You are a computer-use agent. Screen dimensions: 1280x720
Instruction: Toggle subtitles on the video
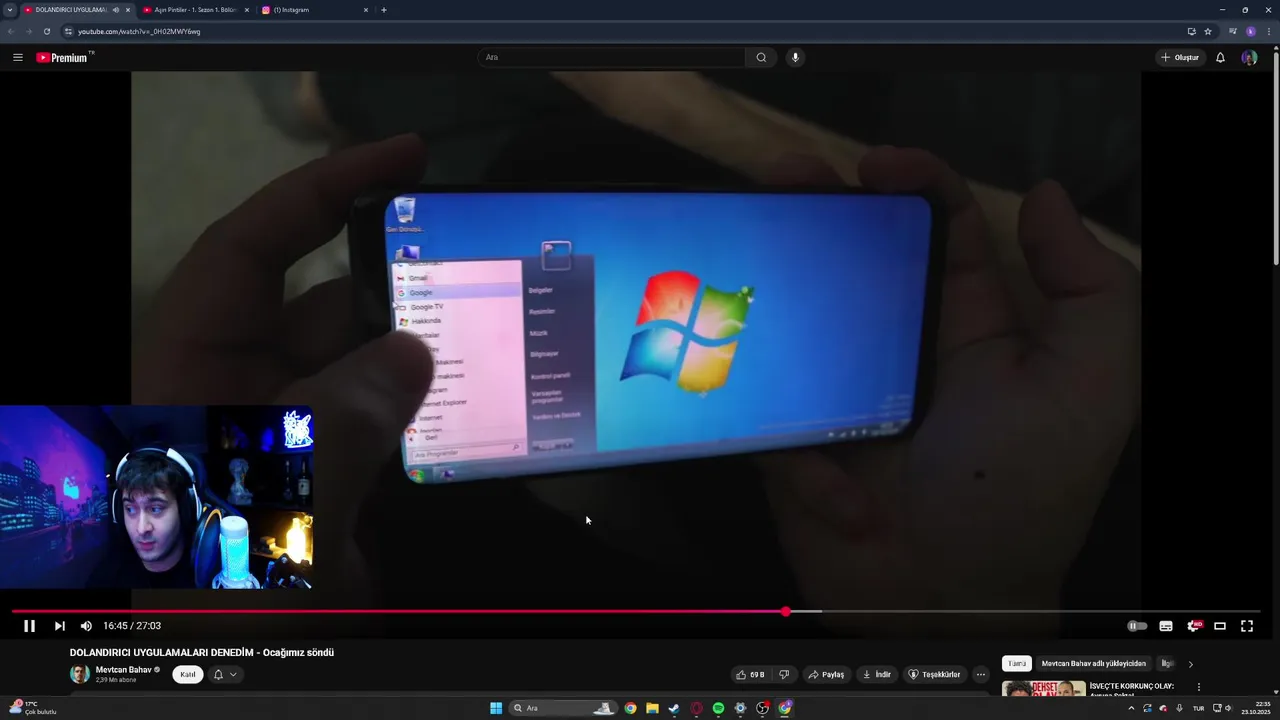click(1166, 626)
